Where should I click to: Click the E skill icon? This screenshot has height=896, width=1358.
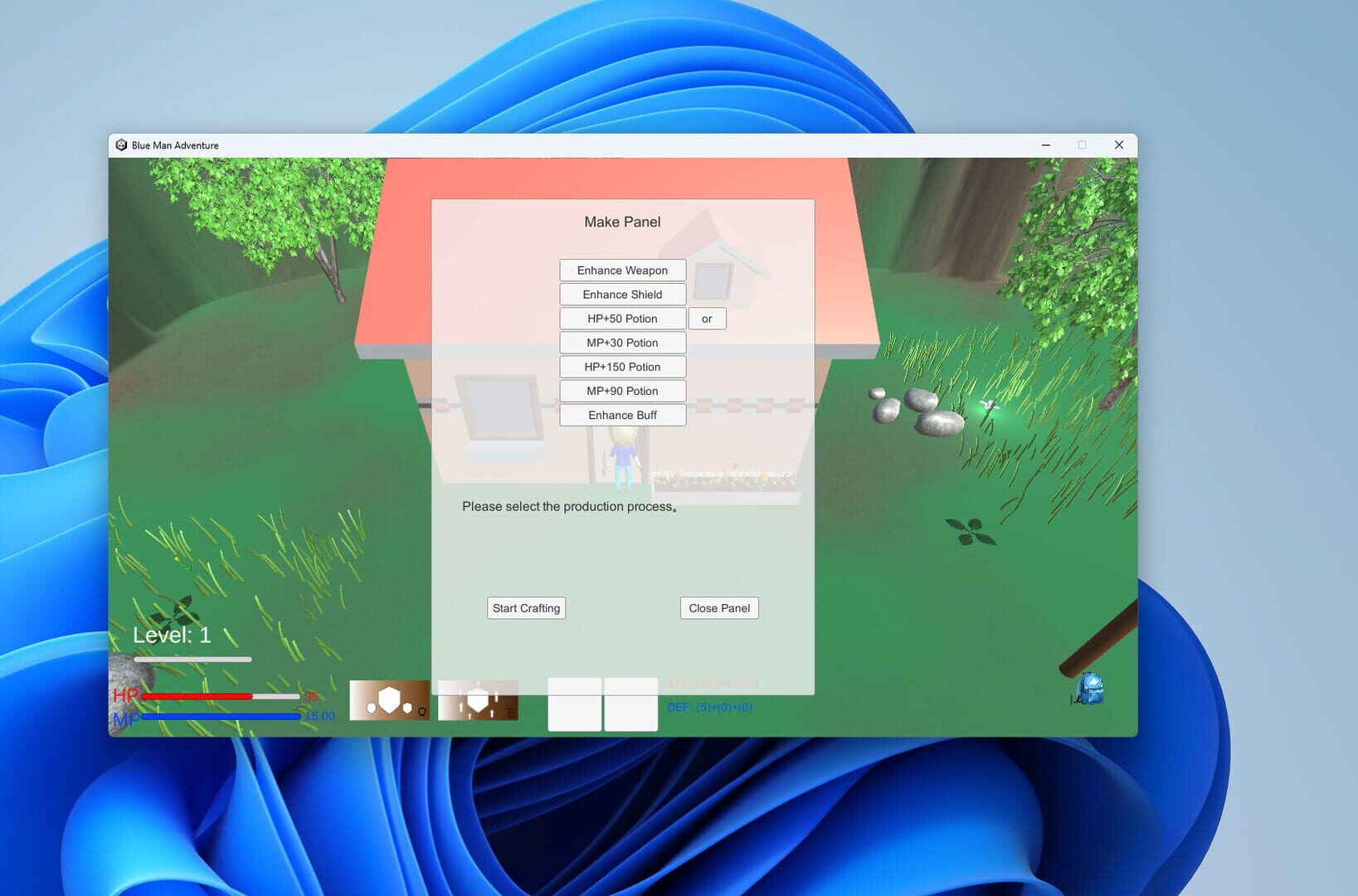pyautogui.click(x=478, y=700)
